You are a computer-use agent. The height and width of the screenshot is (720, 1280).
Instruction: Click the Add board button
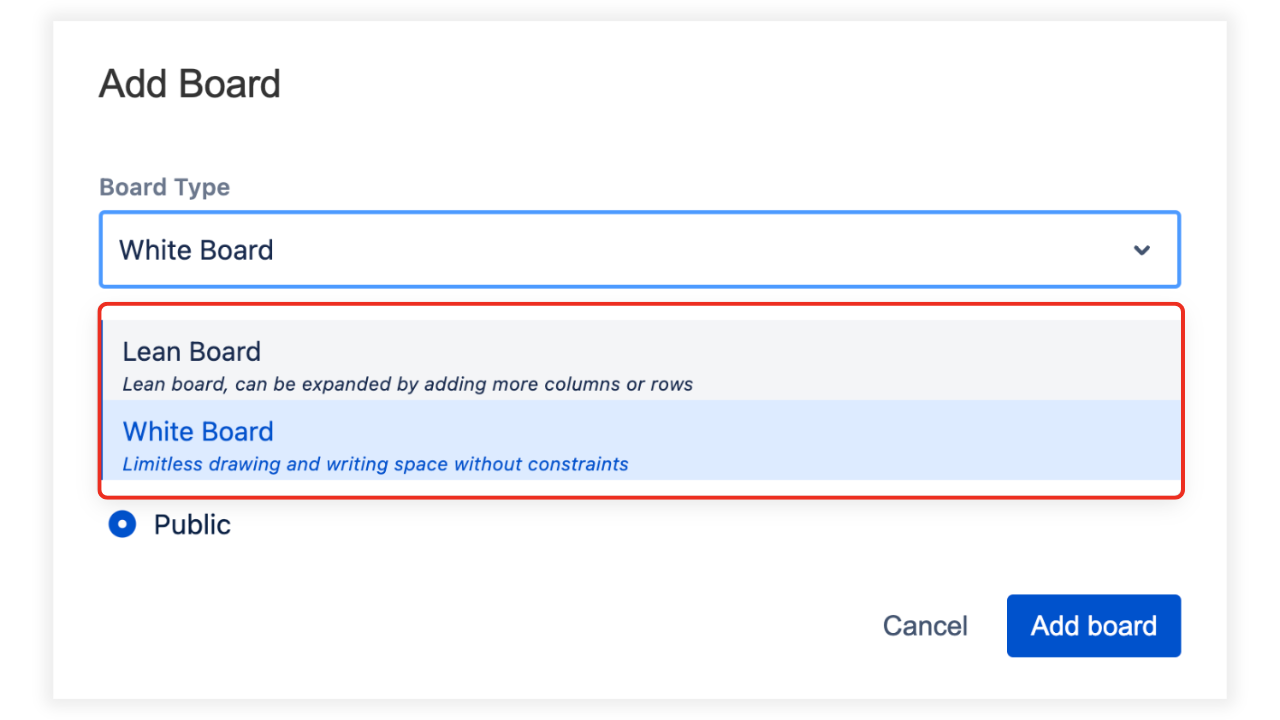pyautogui.click(x=1093, y=626)
